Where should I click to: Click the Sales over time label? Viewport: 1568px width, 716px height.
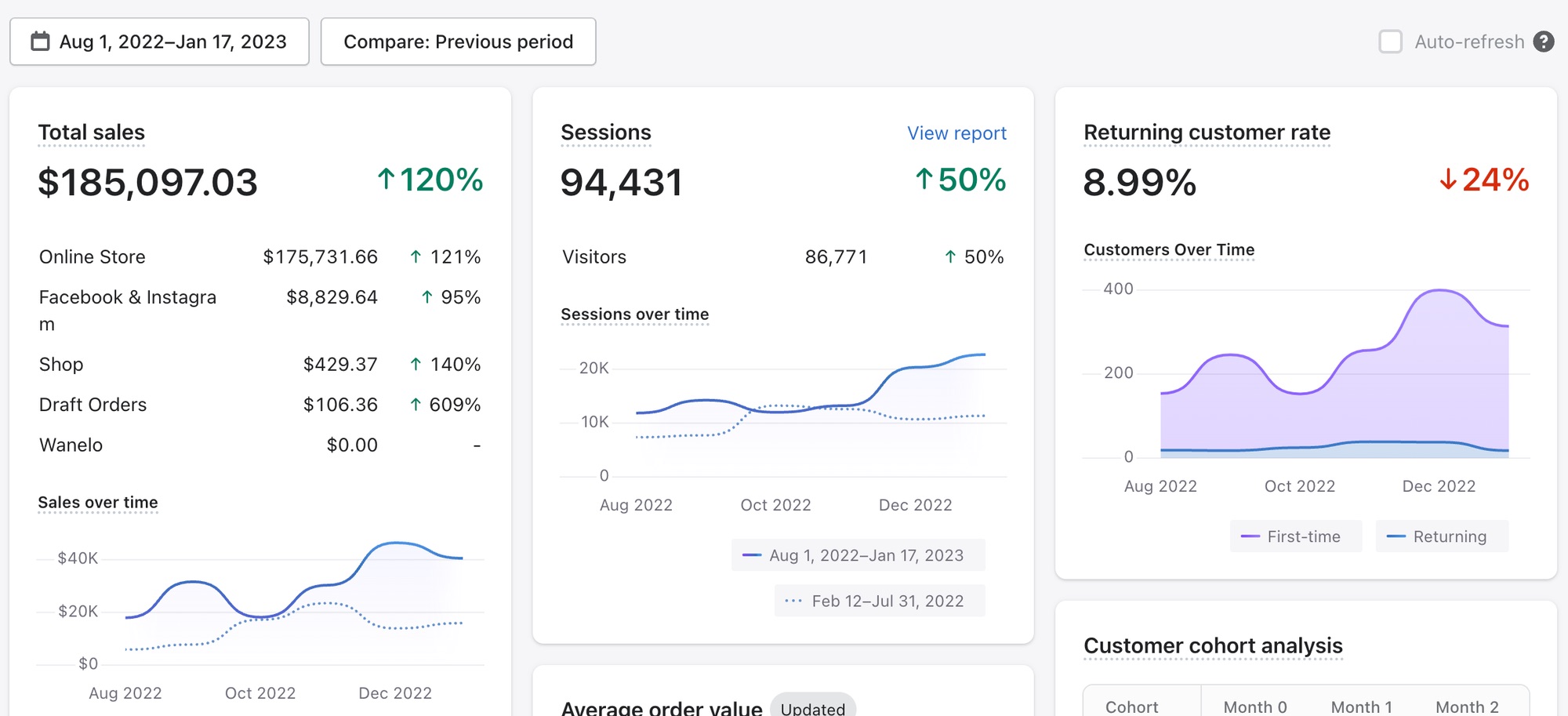tap(98, 502)
